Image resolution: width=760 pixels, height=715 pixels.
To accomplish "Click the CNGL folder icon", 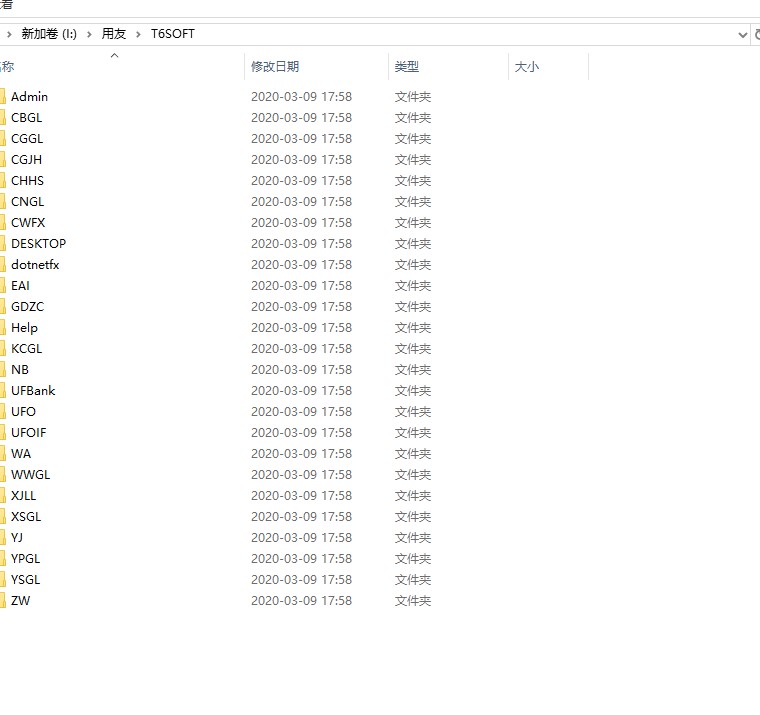I will tap(2, 202).
